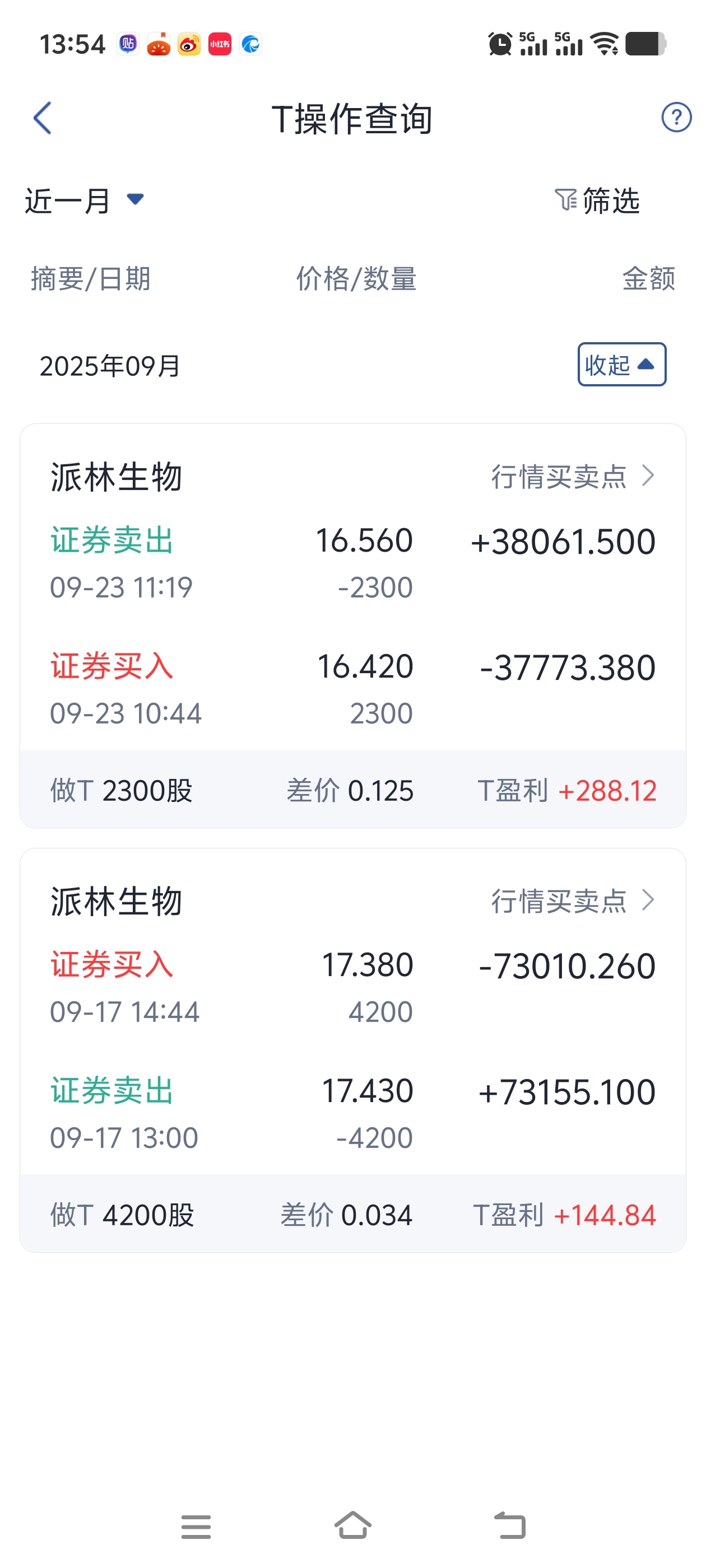Collapse the 2025年09月 section with 收起
706x1568 pixels.
(x=621, y=365)
